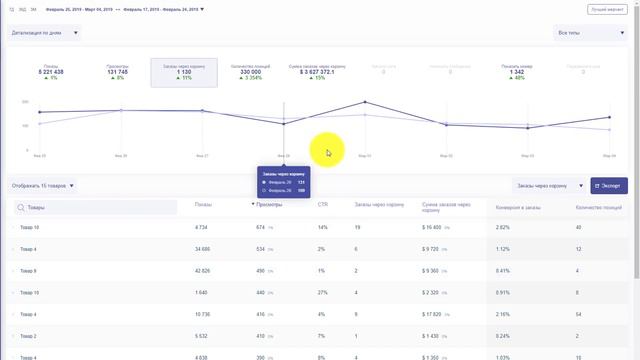The width and height of the screenshot is (640, 360).
Task: Click the button at the top right corner
Action: 607,9
